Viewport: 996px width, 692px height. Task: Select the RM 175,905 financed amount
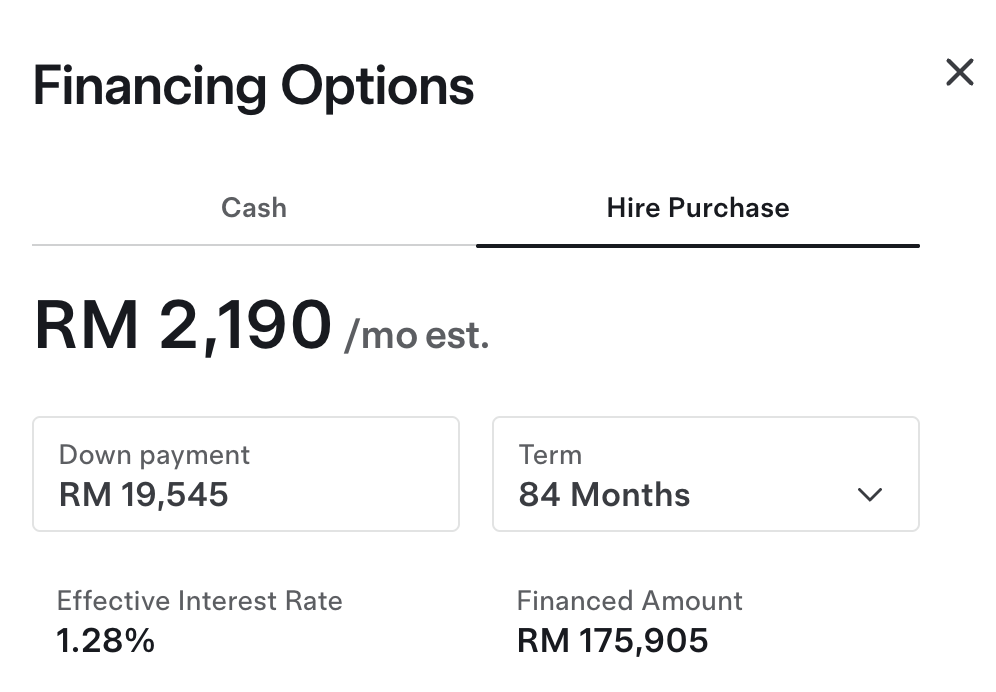pos(612,641)
